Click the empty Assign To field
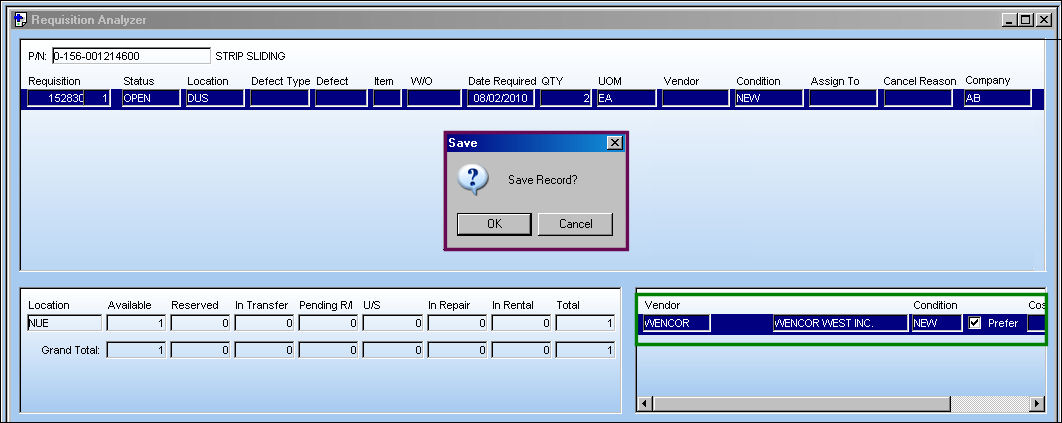This screenshot has height=423, width=1062. click(843, 98)
